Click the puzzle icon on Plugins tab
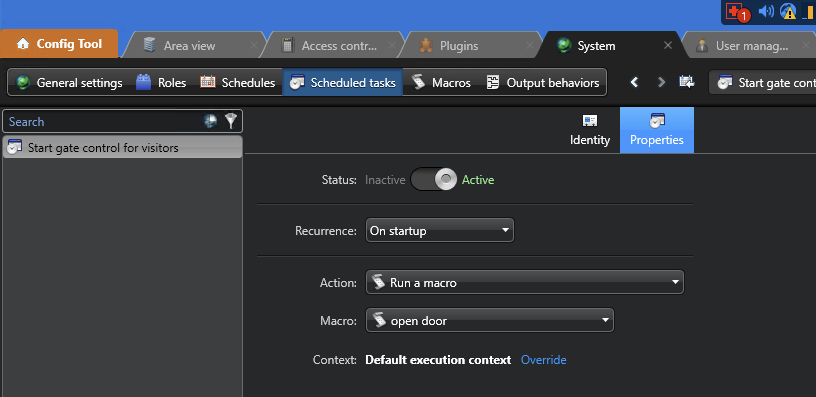The height and width of the screenshot is (397, 816). tap(426, 46)
